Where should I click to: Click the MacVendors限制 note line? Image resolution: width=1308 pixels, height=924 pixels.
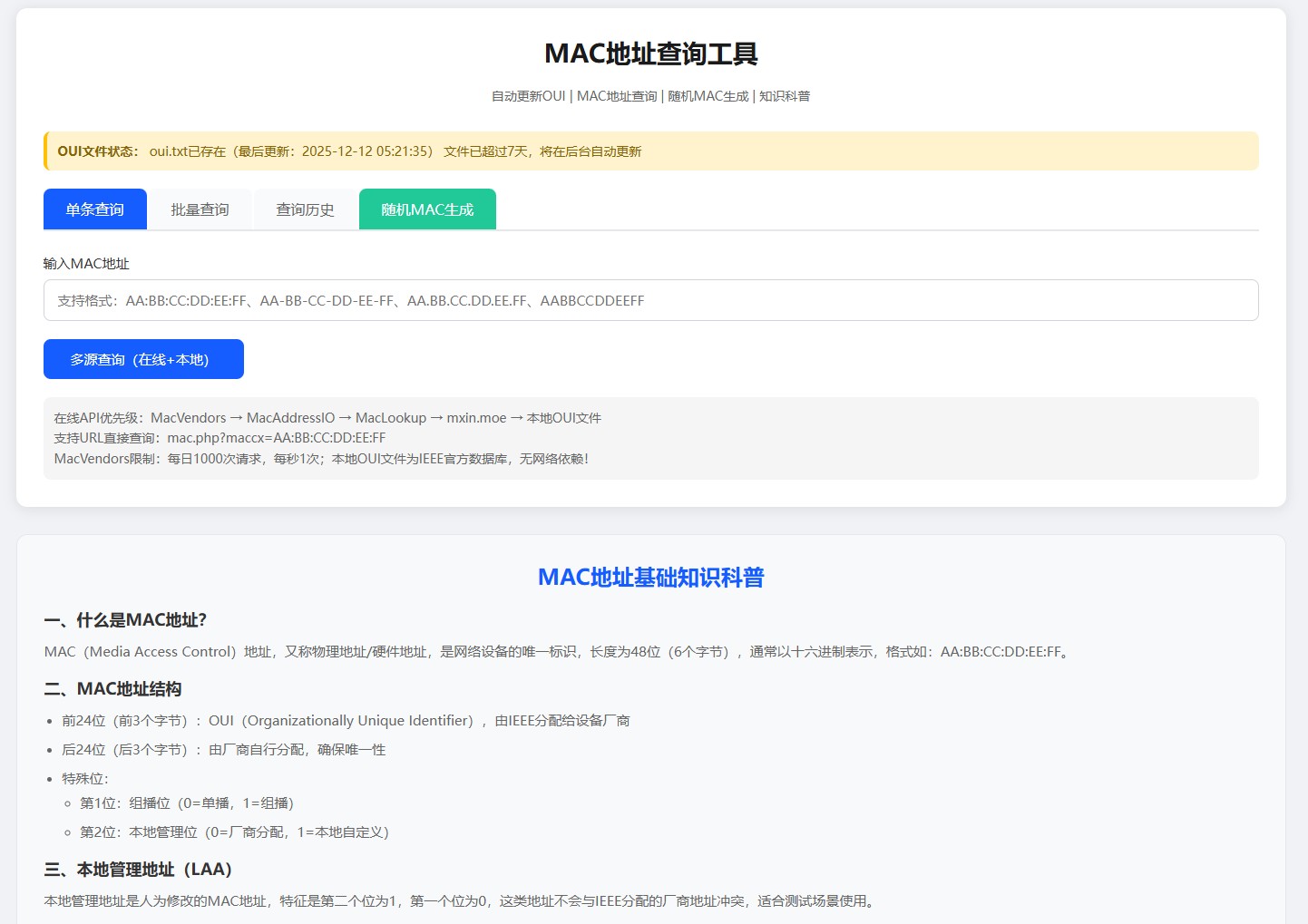coord(321,459)
